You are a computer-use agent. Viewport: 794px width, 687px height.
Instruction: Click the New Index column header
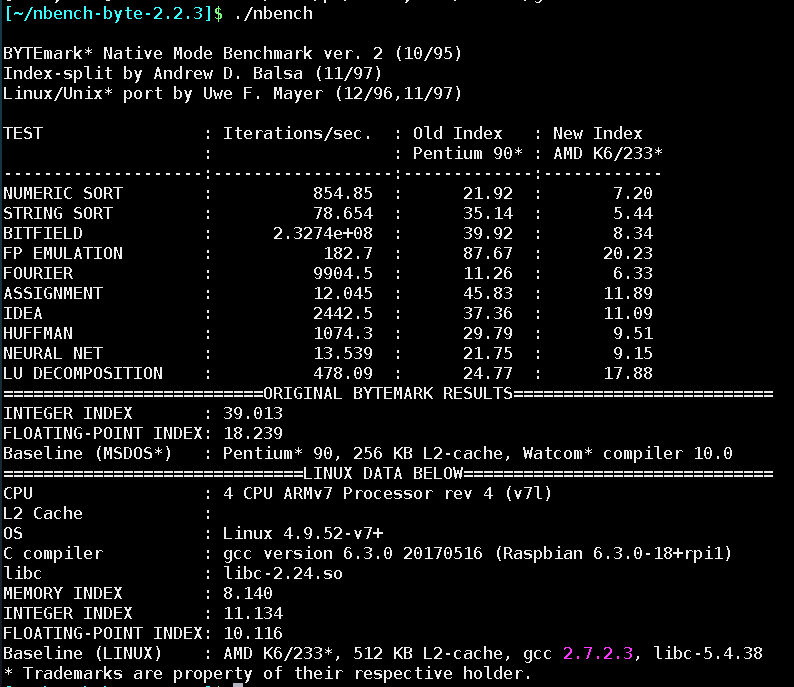[x=598, y=134]
